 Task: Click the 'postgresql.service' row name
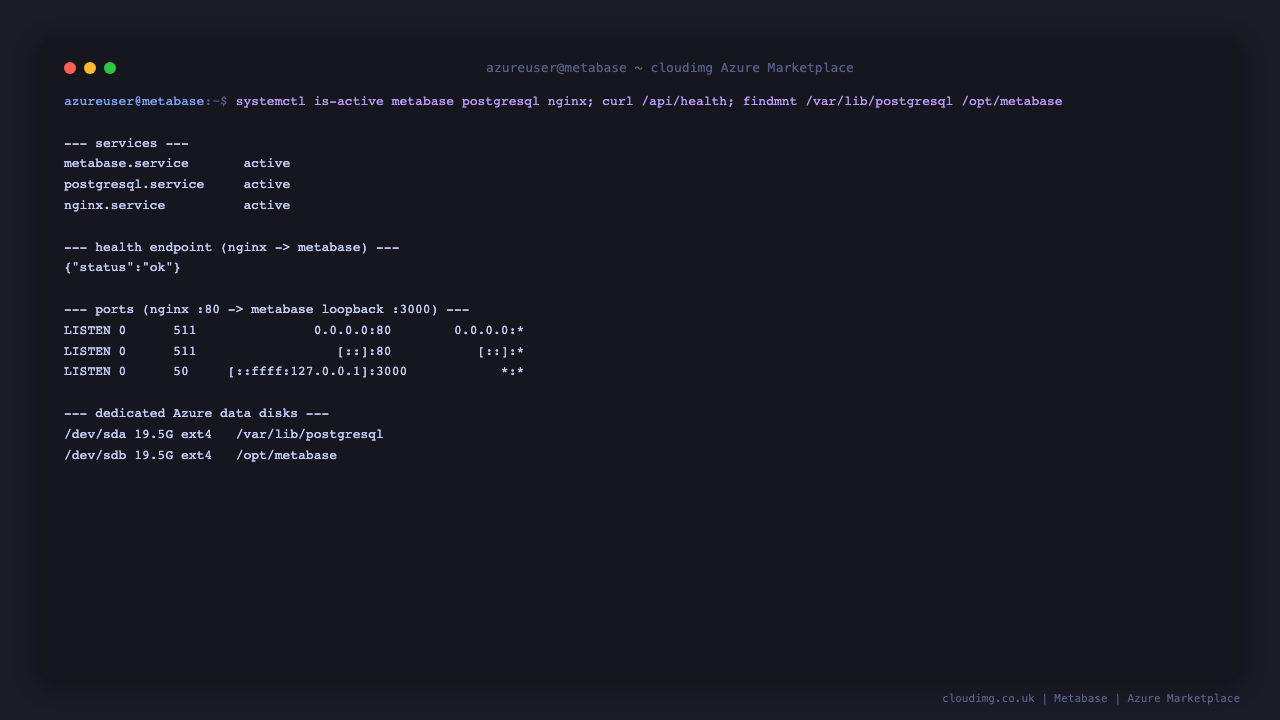pos(134,184)
